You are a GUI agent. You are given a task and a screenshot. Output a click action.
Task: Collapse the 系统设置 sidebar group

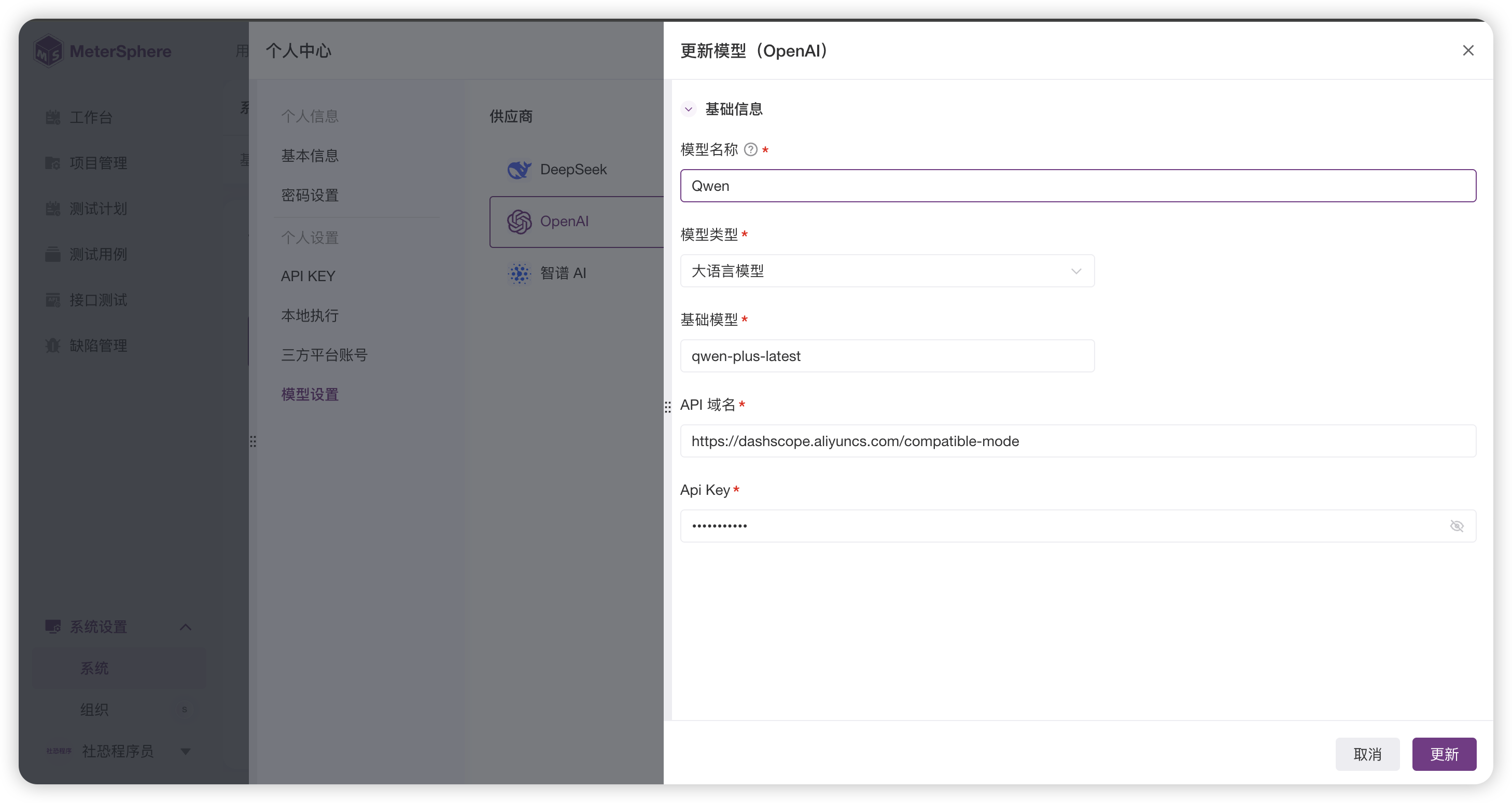[186, 627]
